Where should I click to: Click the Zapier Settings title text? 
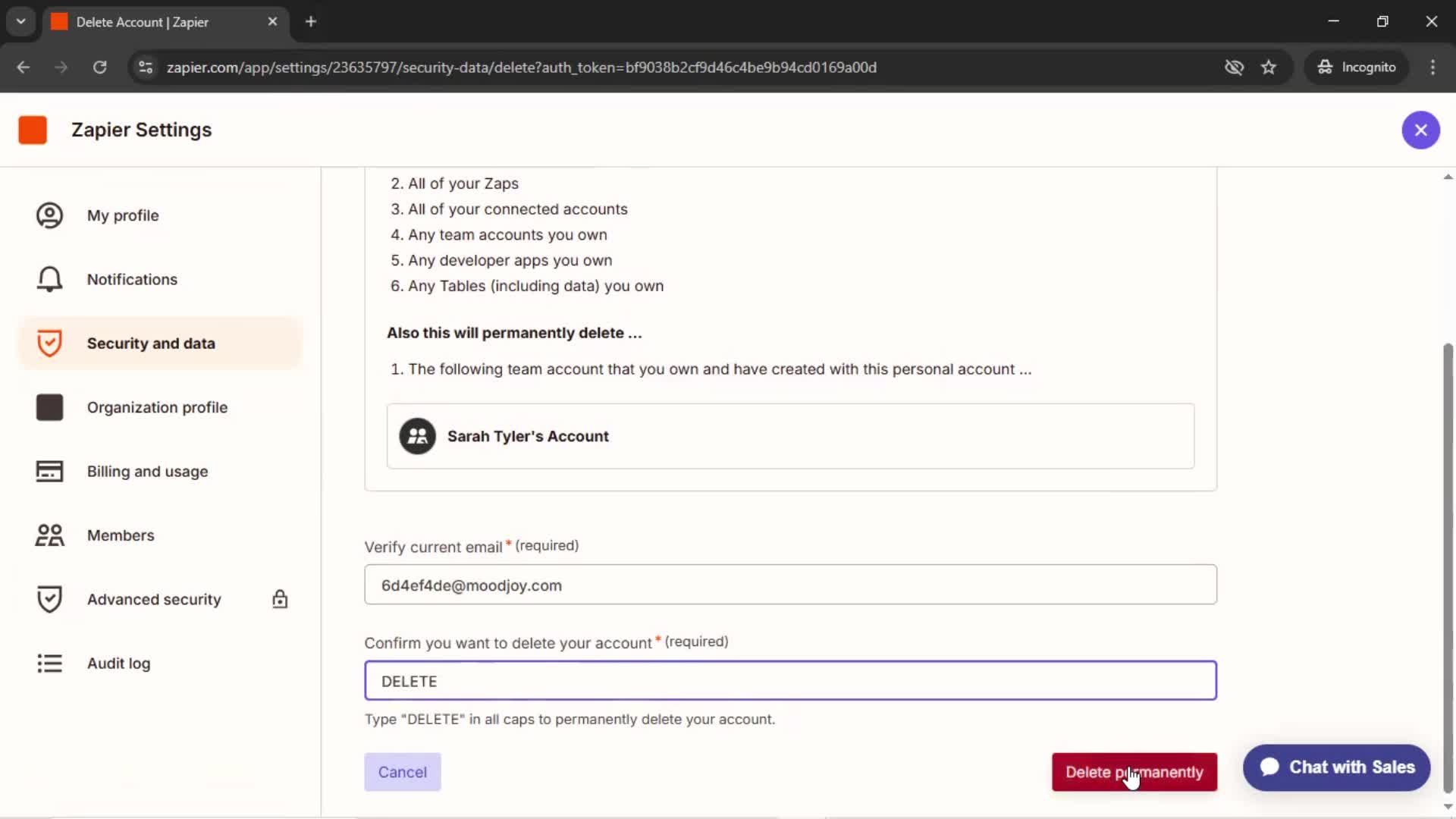pyautogui.click(x=141, y=130)
